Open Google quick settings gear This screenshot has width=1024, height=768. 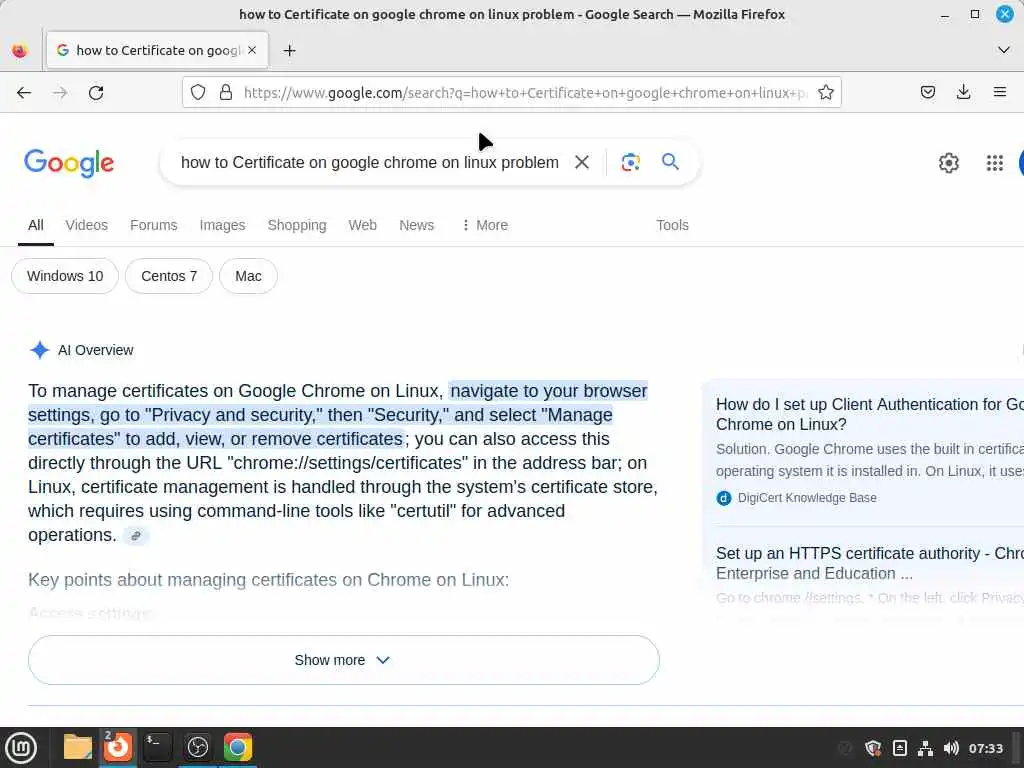948,163
